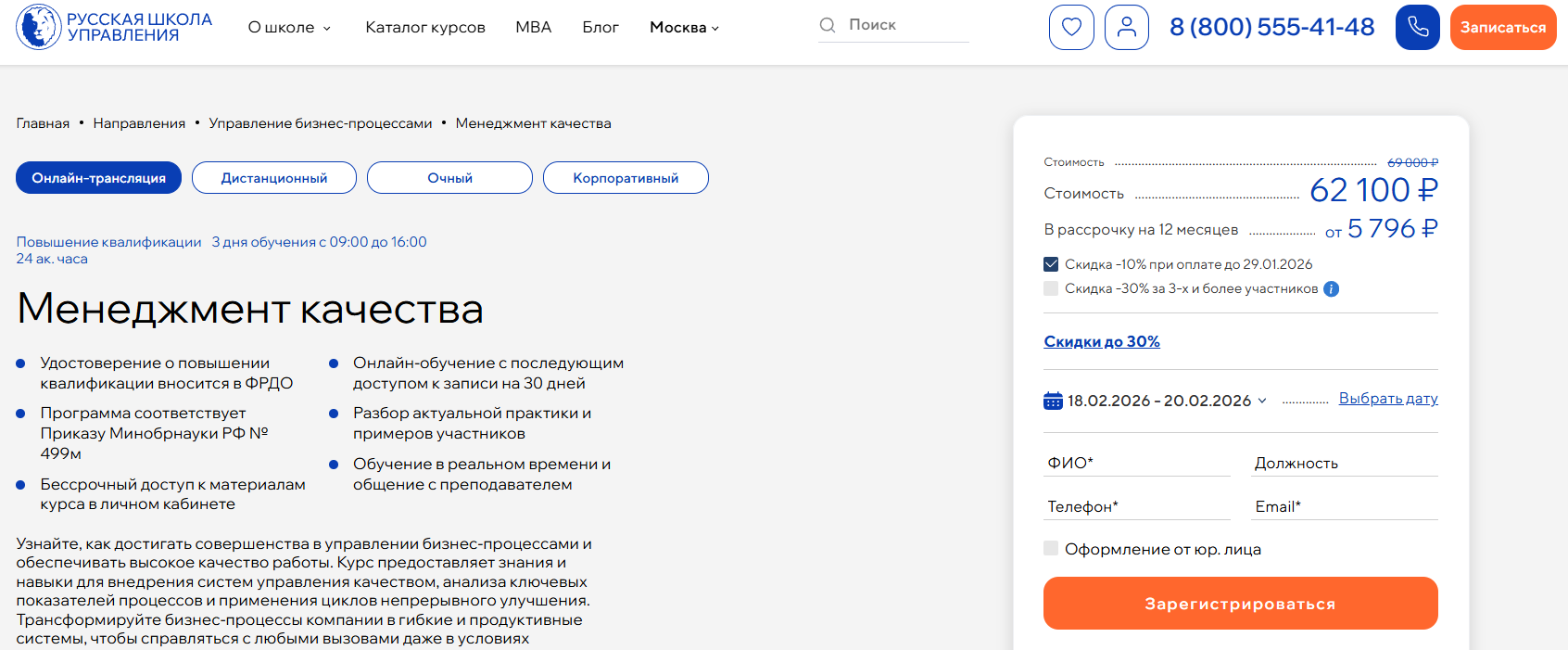Open user account profile icon

tap(1127, 27)
